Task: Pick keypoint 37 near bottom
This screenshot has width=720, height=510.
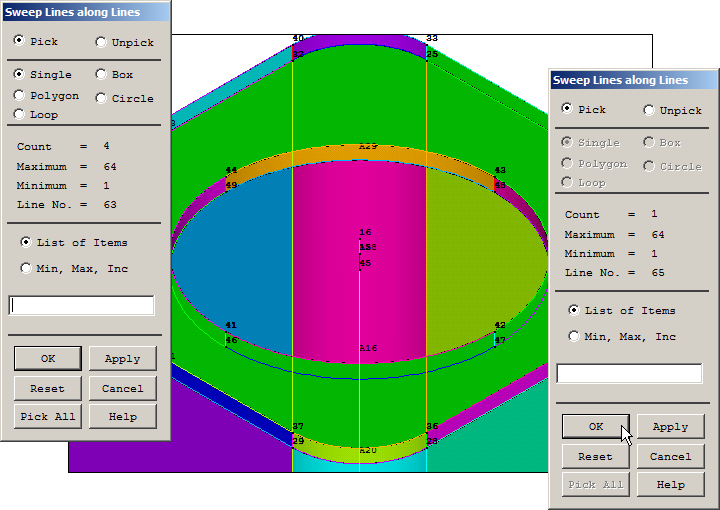Action: click(298, 426)
